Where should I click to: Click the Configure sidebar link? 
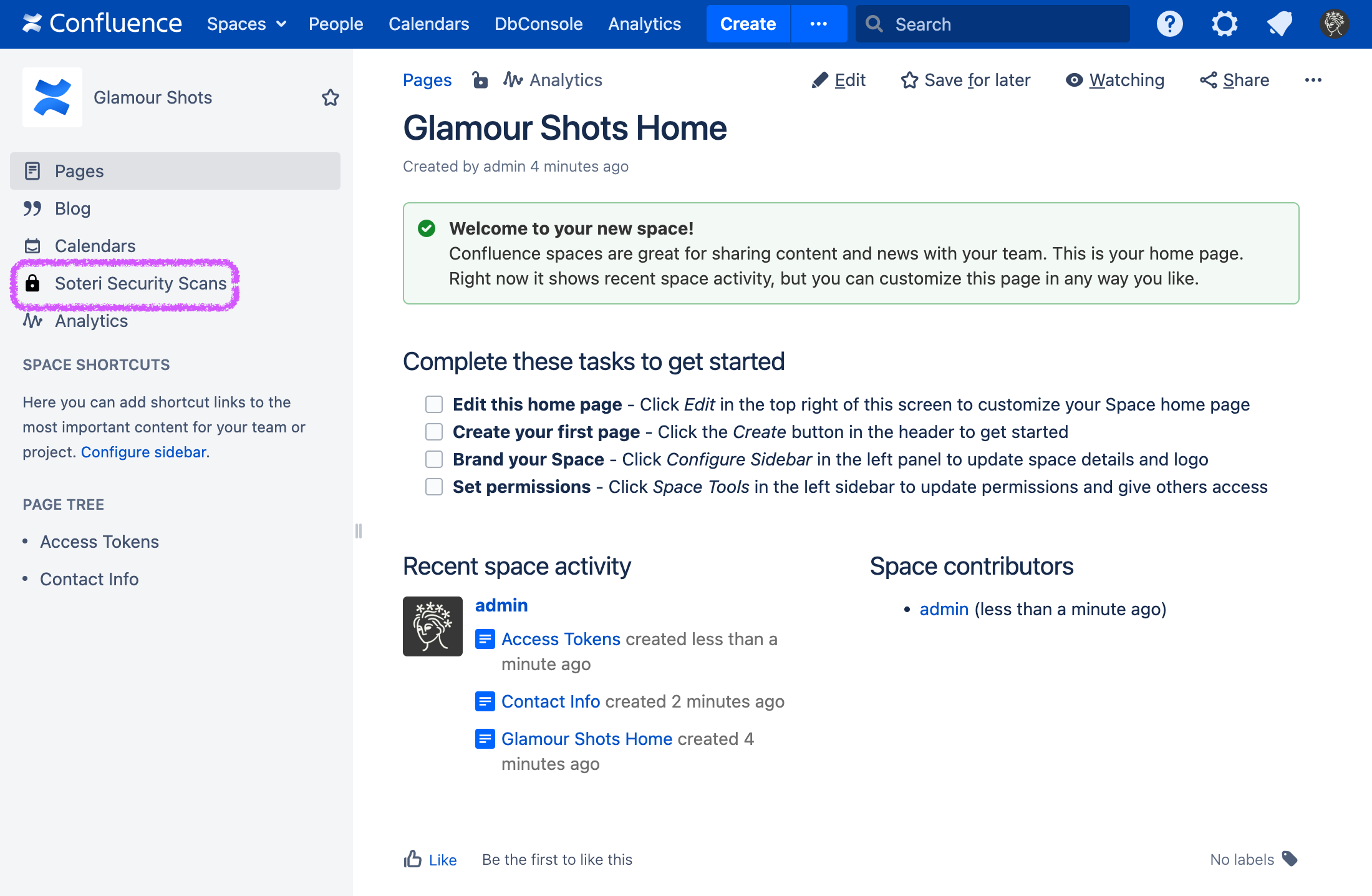pos(143,452)
